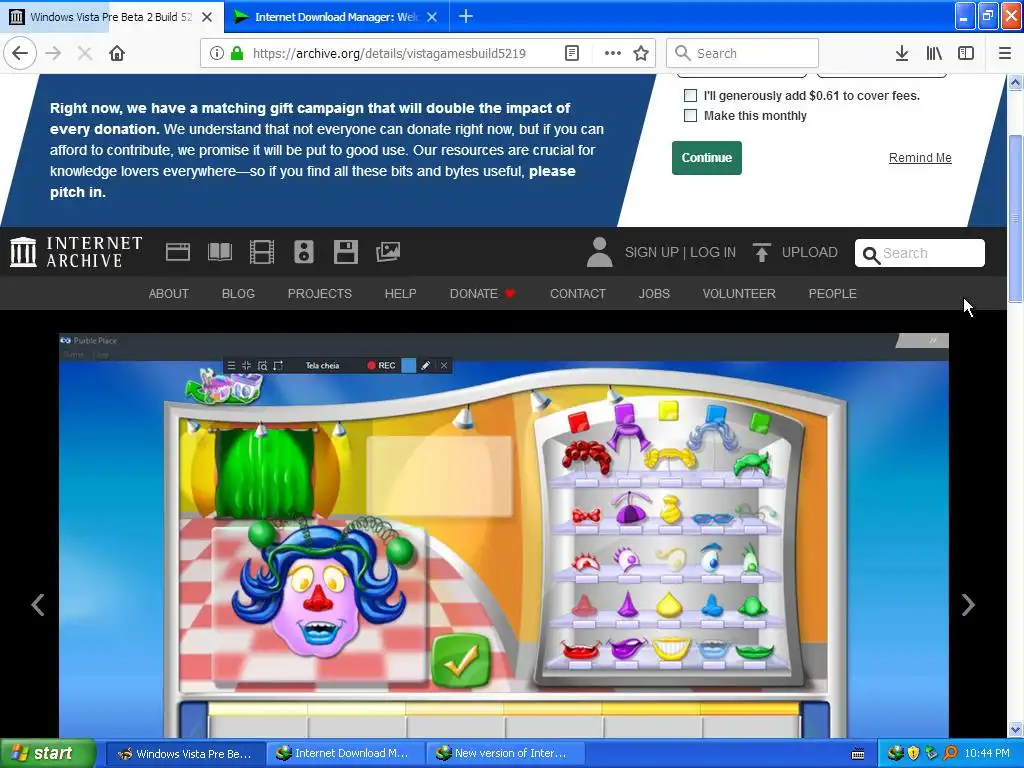
Task: Open the browser home page
Action: (117, 53)
